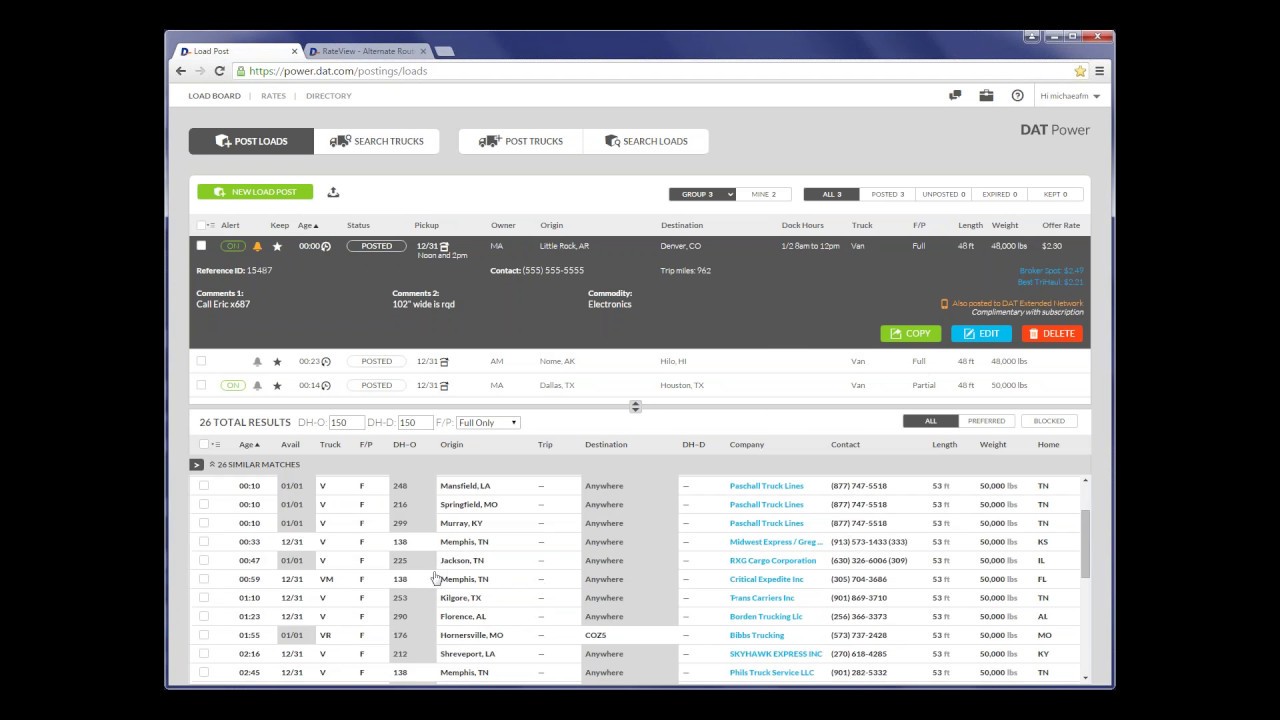This screenshot has width=1280, height=720.
Task: Reload the page with the refresh icon
Action: (219, 71)
